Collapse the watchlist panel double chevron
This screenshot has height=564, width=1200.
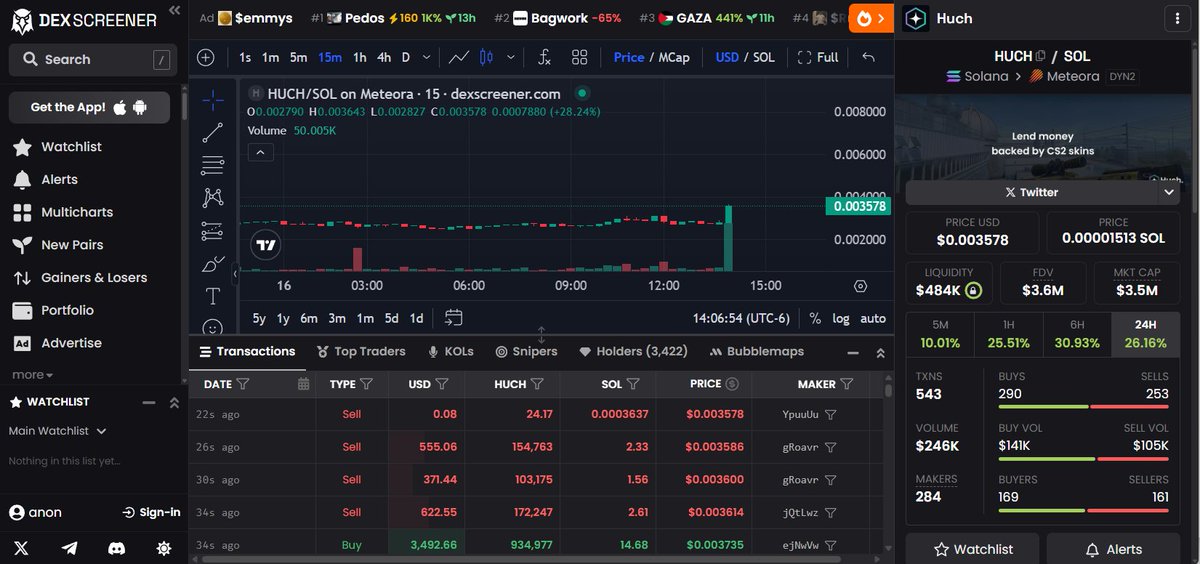point(174,402)
